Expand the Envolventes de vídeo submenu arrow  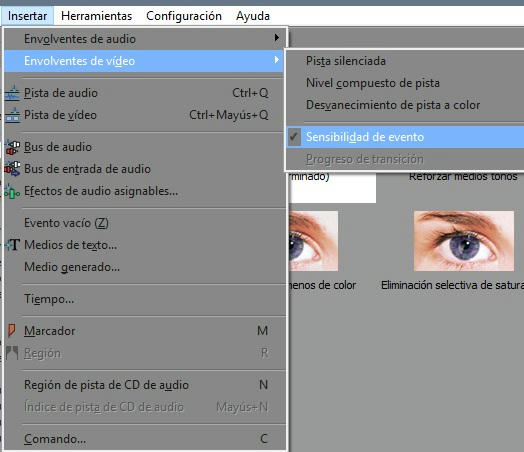[276, 60]
